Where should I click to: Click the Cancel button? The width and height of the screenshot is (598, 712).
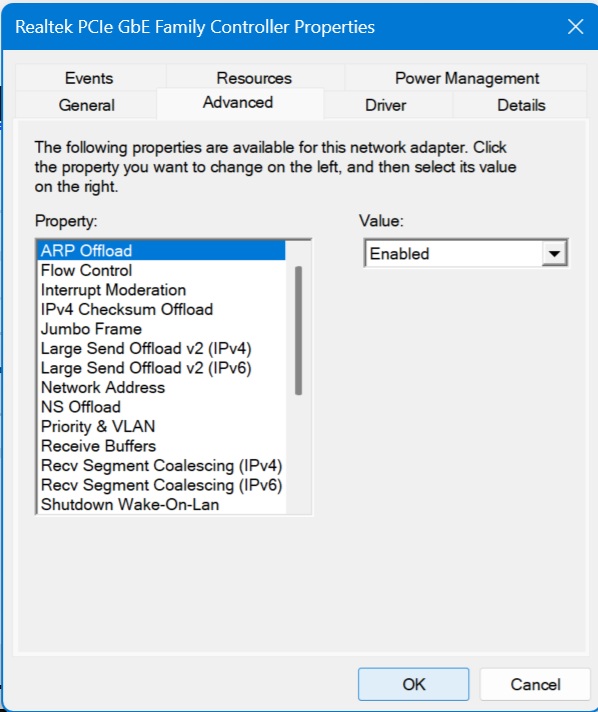click(535, 684)
